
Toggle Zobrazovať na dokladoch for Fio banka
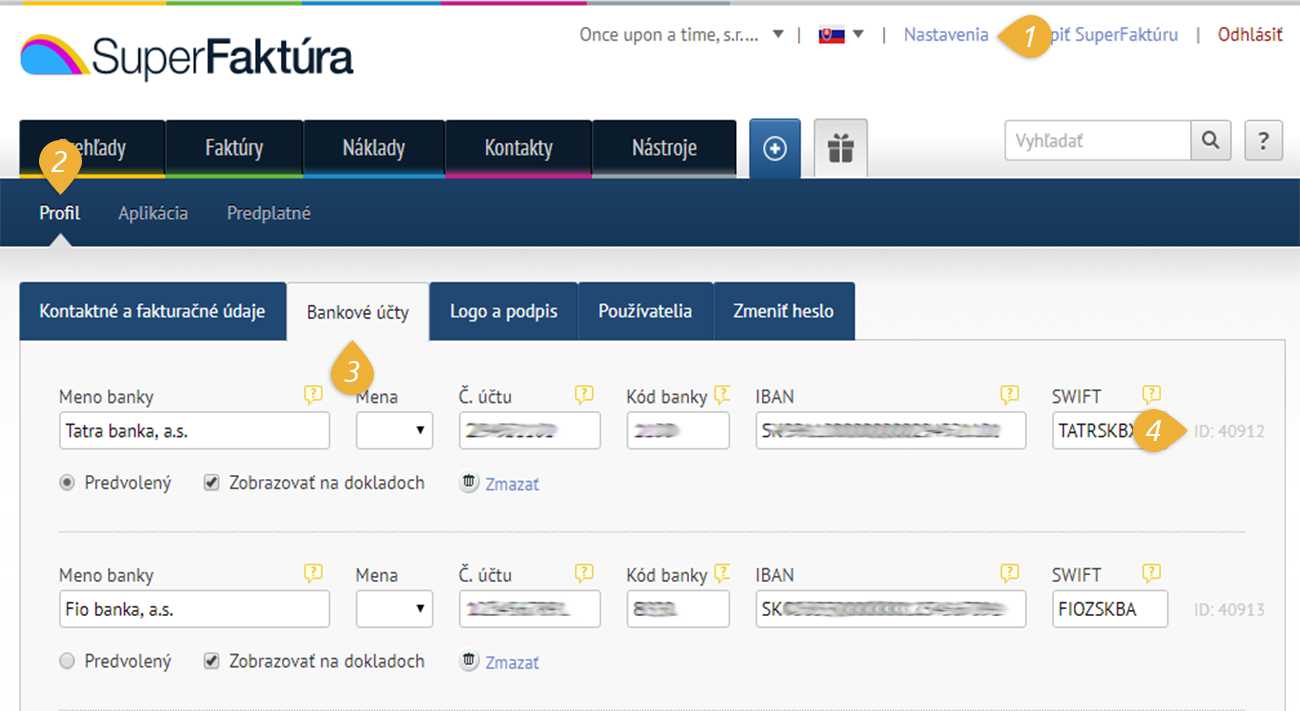point(211,661)
